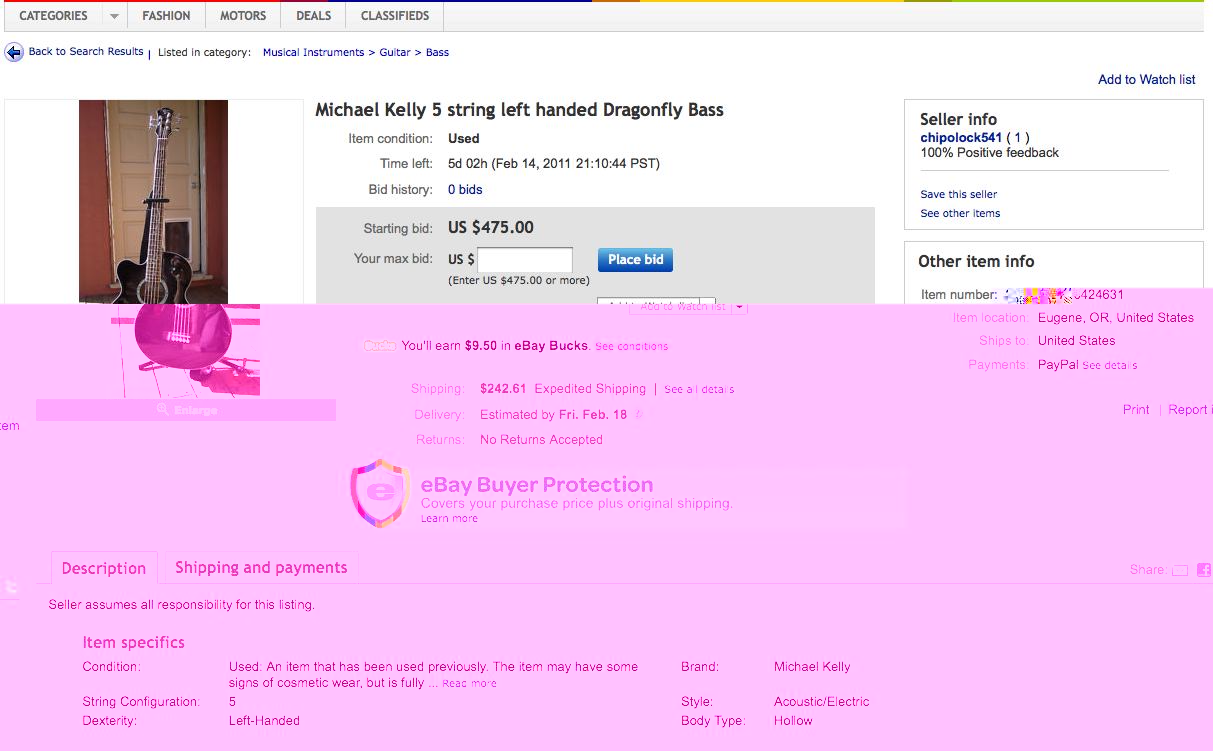Click the $242.61 shipping cost
The height and width of the screenshot is (751, 1213).
(503, 389)
